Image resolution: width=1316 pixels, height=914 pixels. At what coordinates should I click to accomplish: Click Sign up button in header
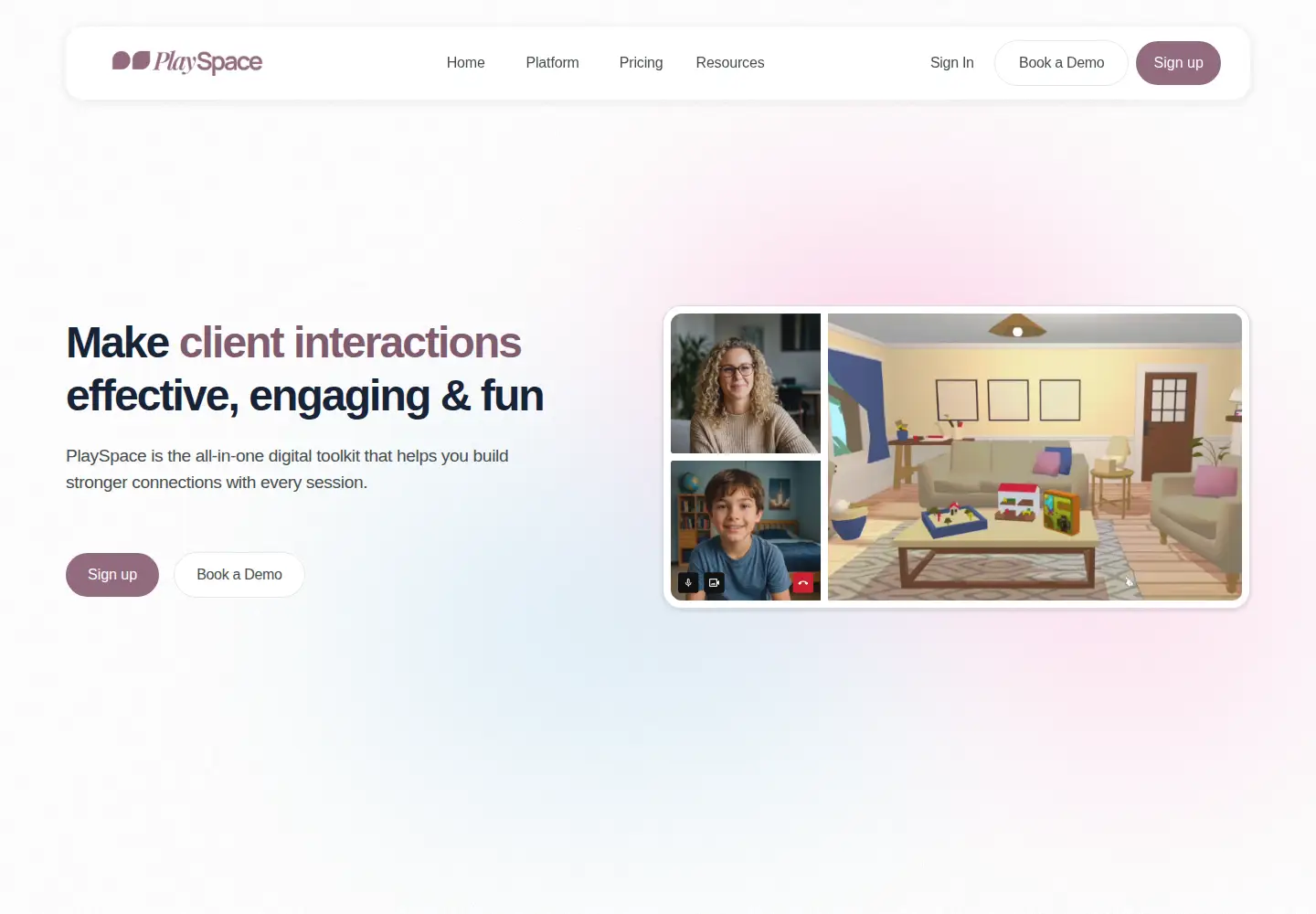[1178, 63]
